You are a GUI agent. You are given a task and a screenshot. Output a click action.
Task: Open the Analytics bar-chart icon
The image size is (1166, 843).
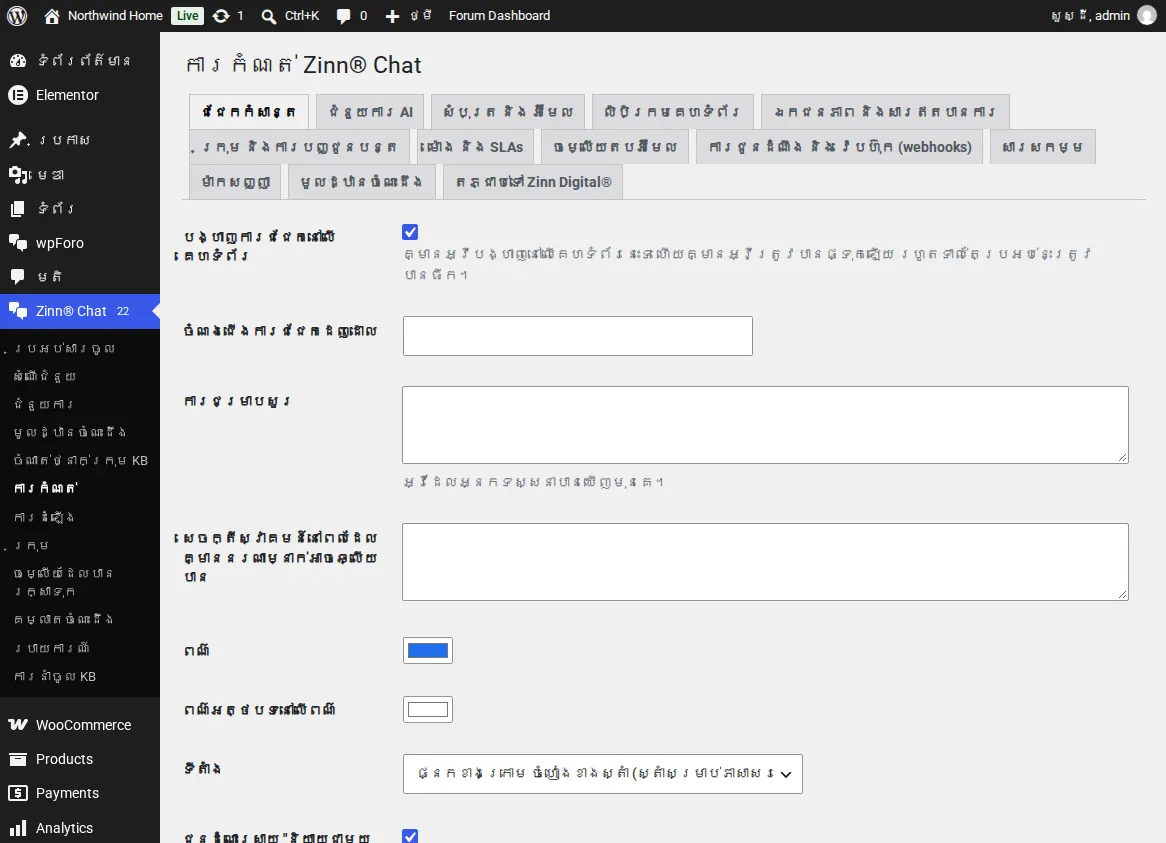click(18, 827)
